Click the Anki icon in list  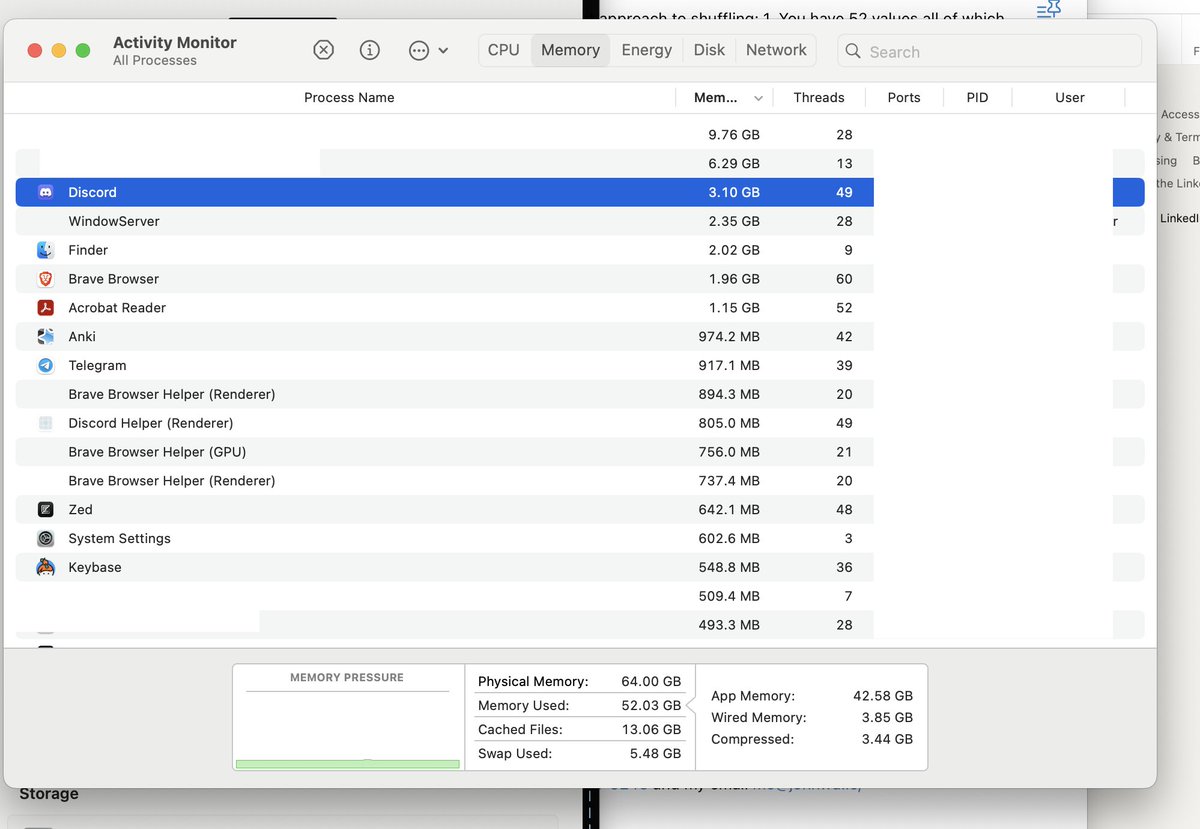[x=45, y=337]
